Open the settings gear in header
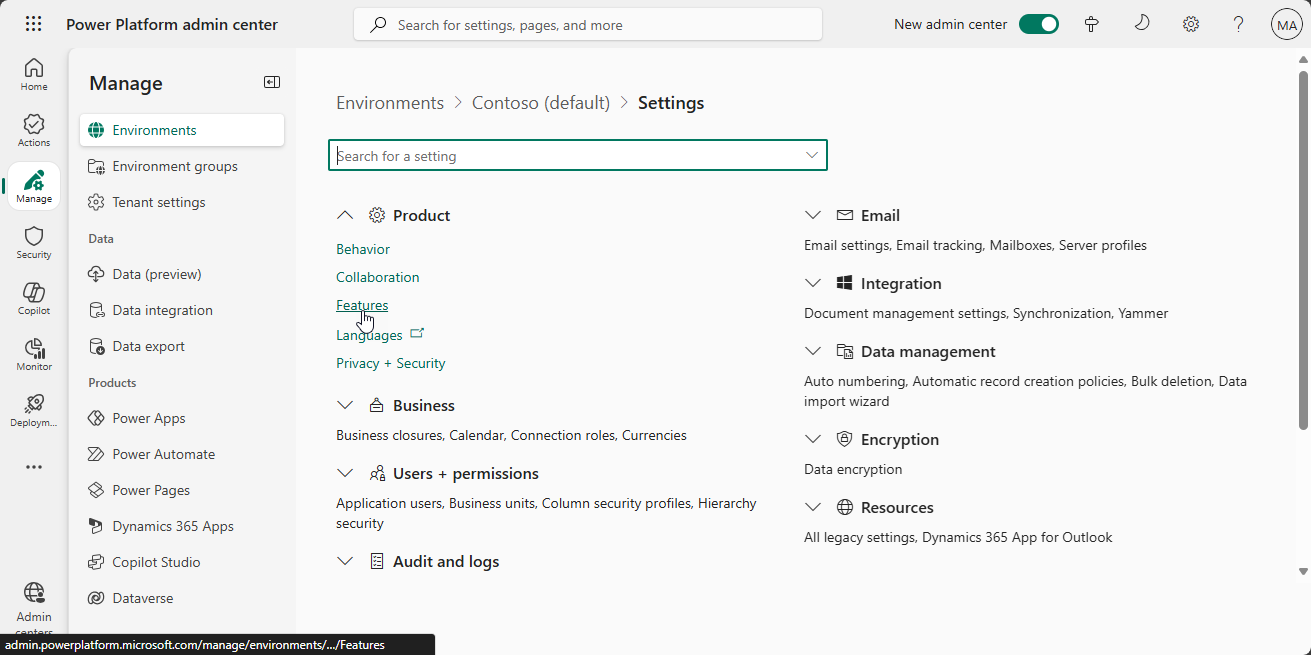This screenshot has width=1311, height=655. tap(1191, 24)
